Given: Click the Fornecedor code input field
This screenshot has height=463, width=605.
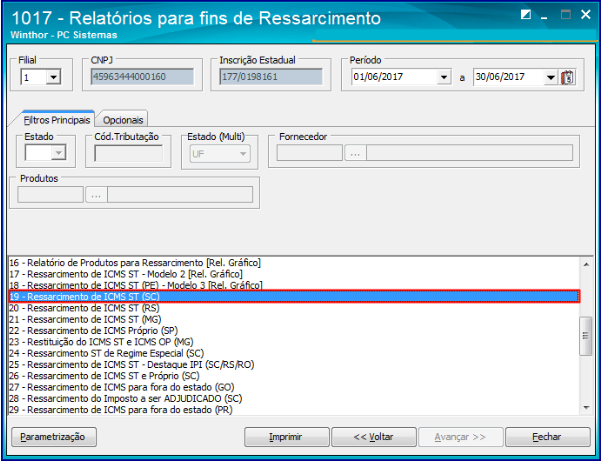Looking at the screenshot, I should [309, 153].
